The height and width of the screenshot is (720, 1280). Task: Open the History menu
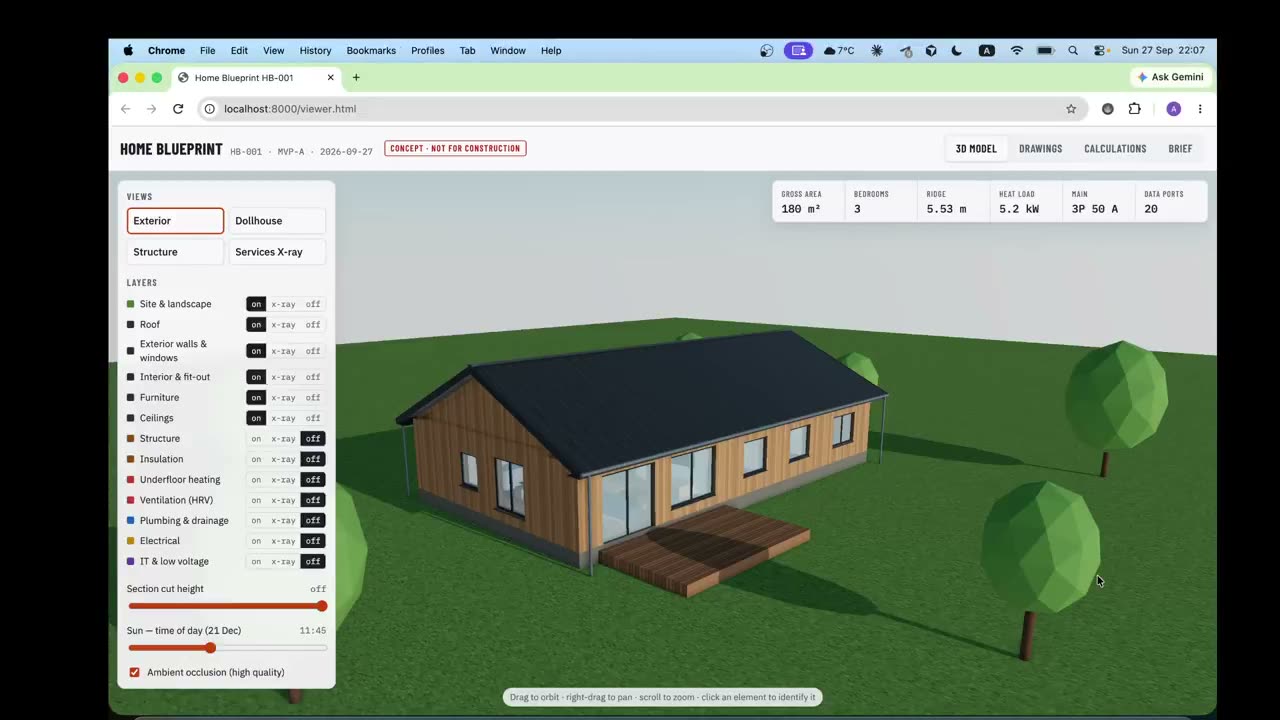coord(315,50)
